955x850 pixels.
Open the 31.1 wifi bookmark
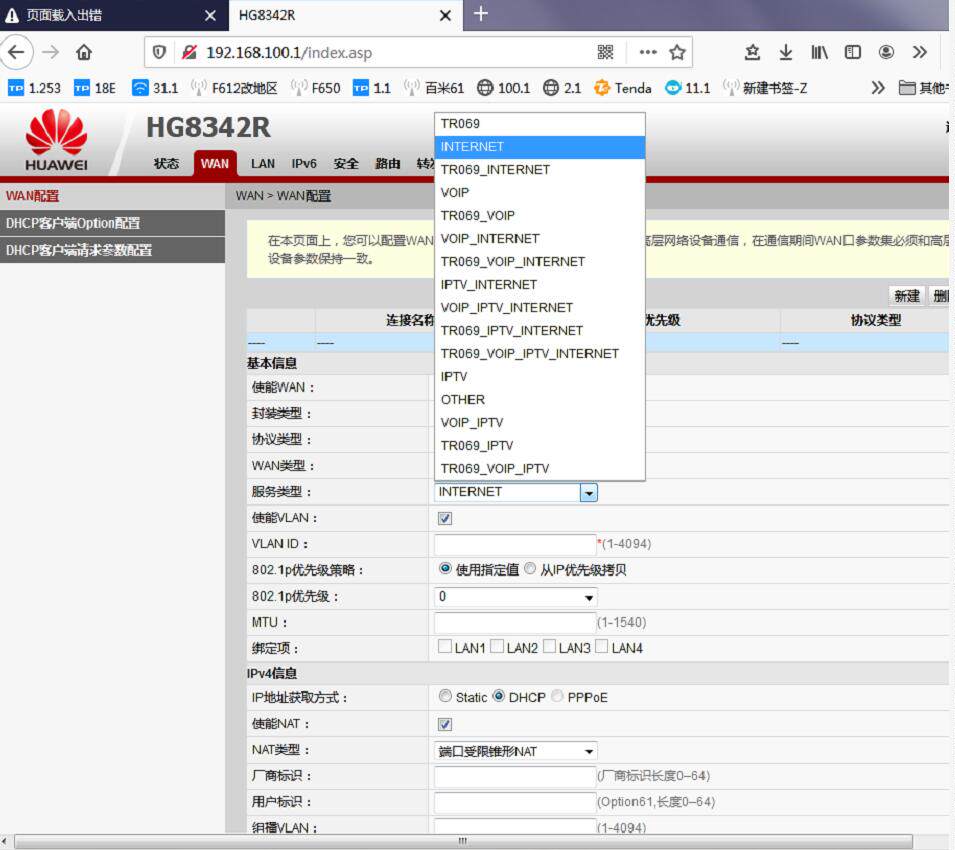coord(155,88)
